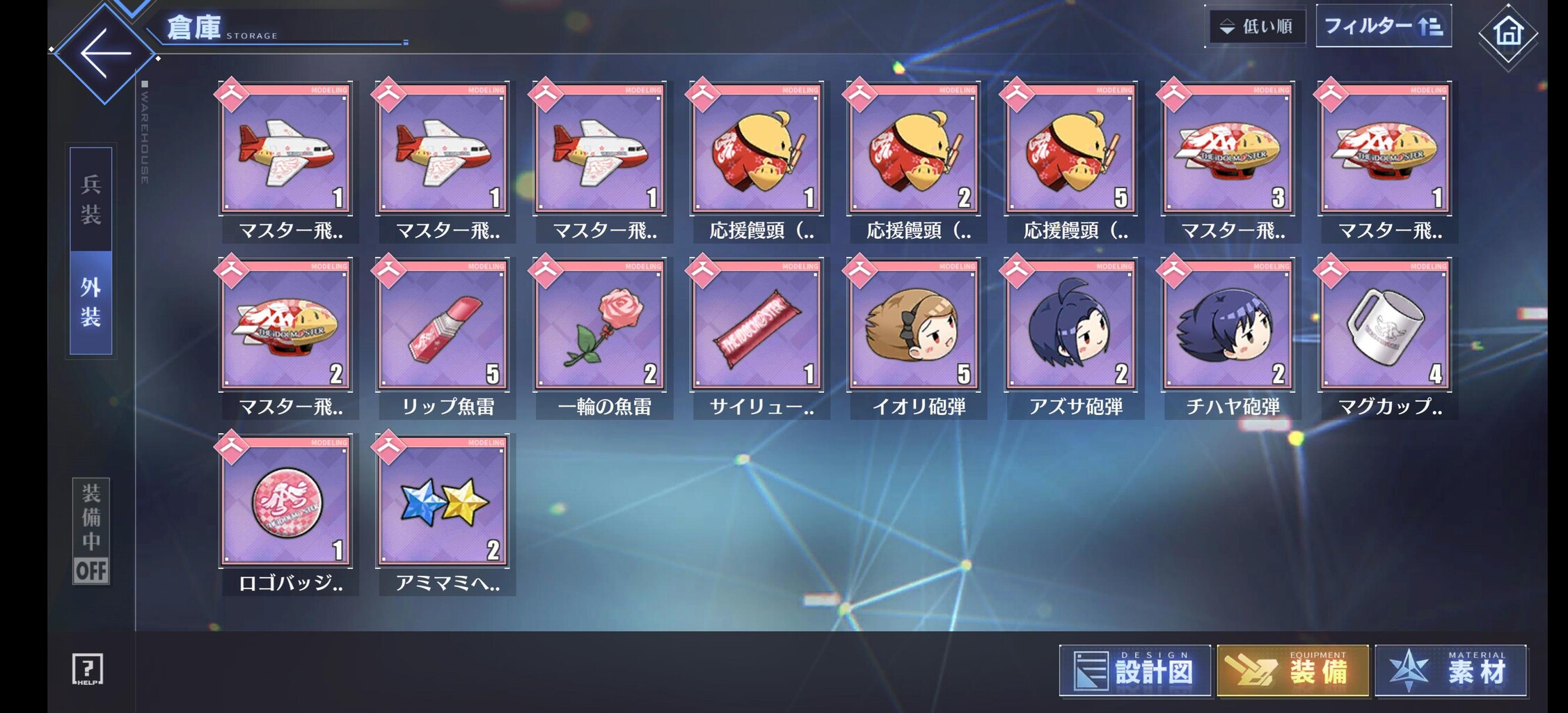The height and width of the screenshot is (713, 1568).
Task: Switch to the 兵装 tab
Action: click(x=90, y=199)
